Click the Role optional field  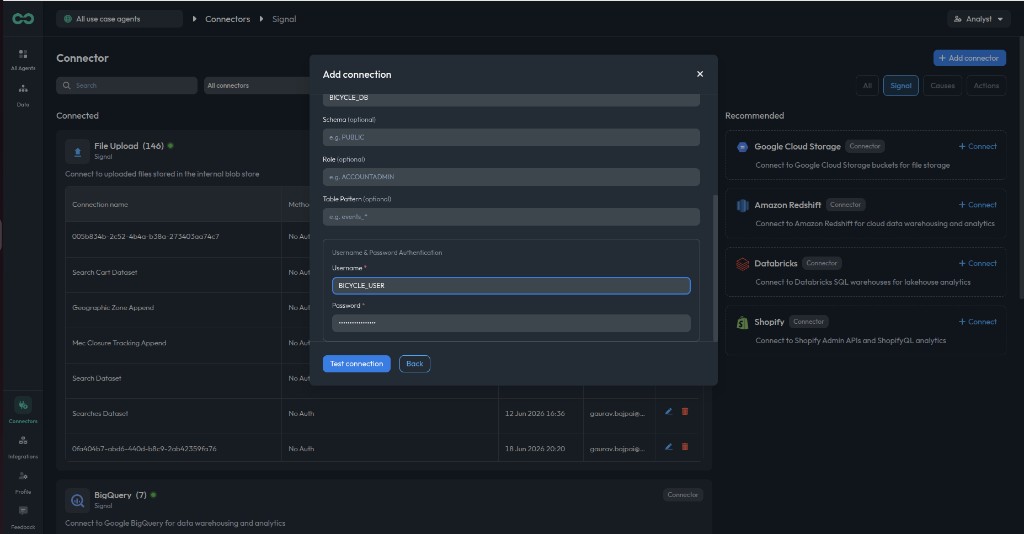pos(511,177)
